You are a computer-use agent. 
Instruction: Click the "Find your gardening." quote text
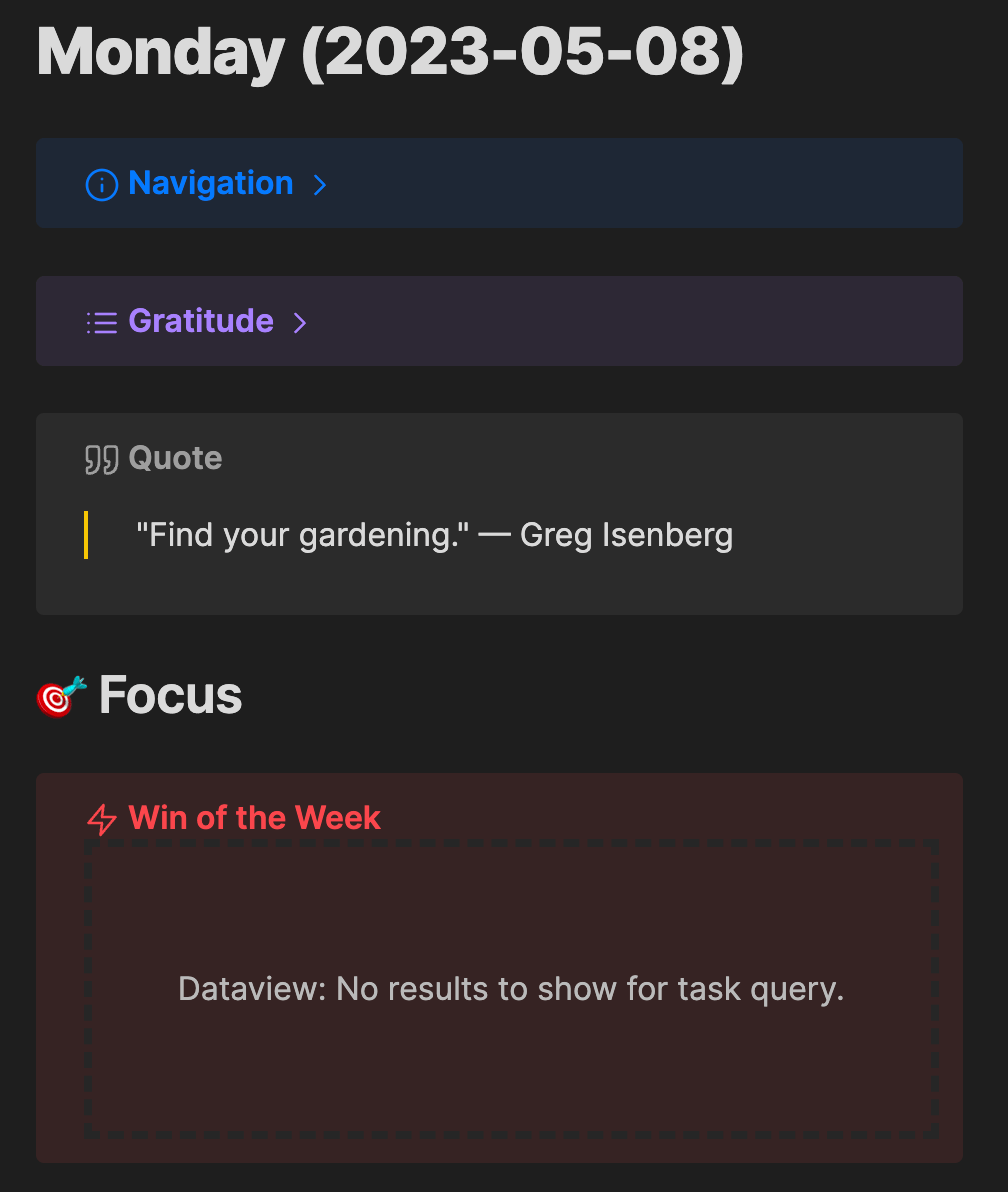(303, 535)
